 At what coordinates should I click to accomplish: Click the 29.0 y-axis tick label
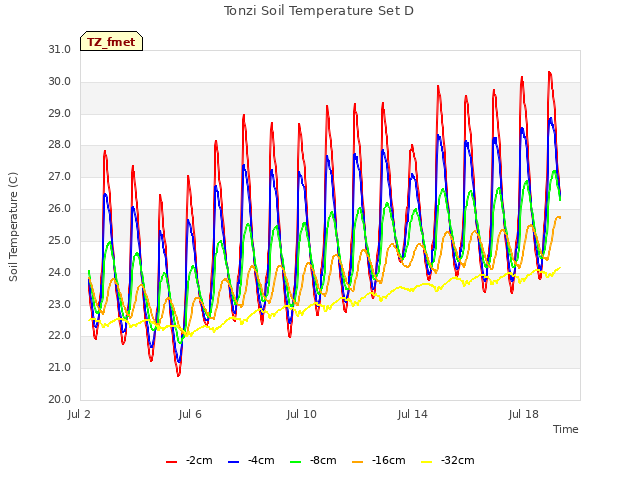[x=60, y=113]
